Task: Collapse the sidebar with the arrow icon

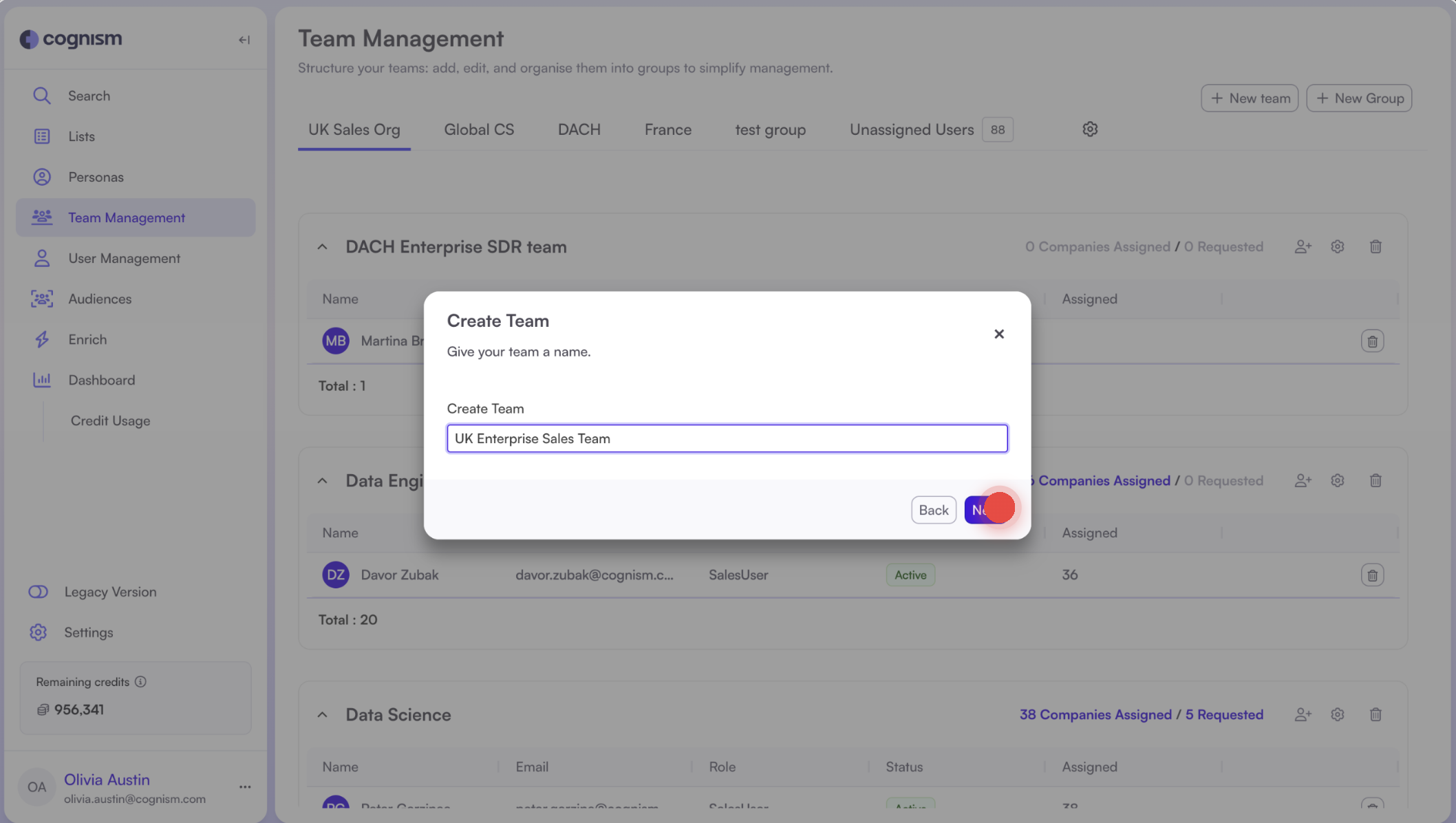Action: 244,39
